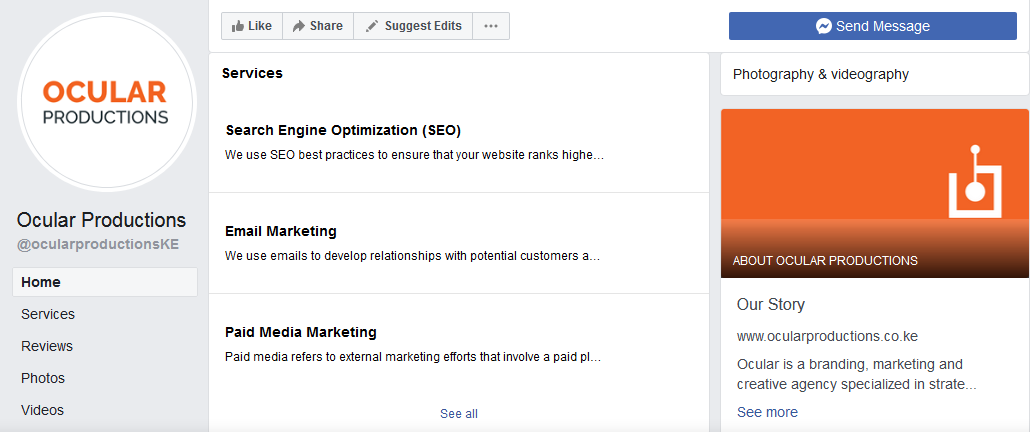
Task: Click Suggest Edits pencil button
Action: point(413,26)
